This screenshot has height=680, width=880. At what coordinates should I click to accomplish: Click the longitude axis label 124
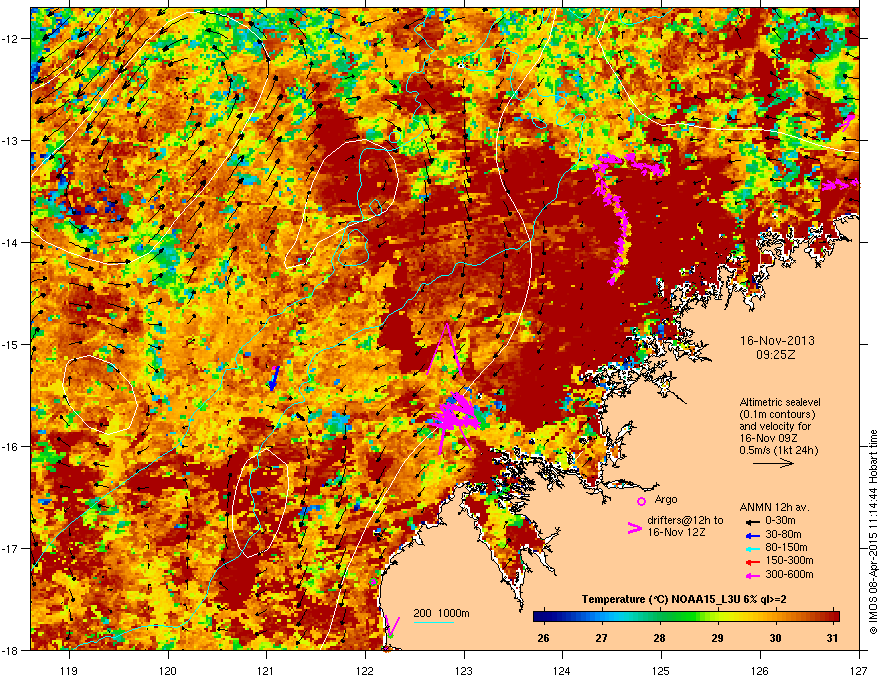tap(562, 670)
